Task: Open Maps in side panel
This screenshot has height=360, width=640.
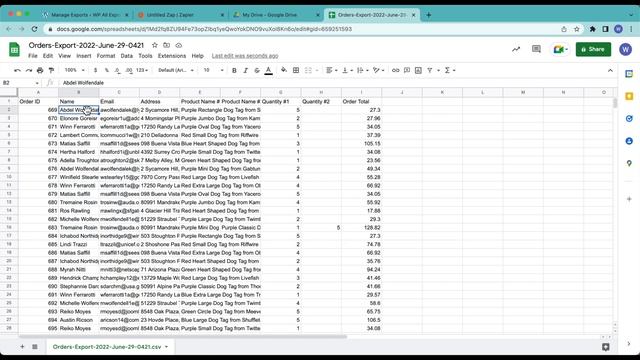Action: coord(629,163)
